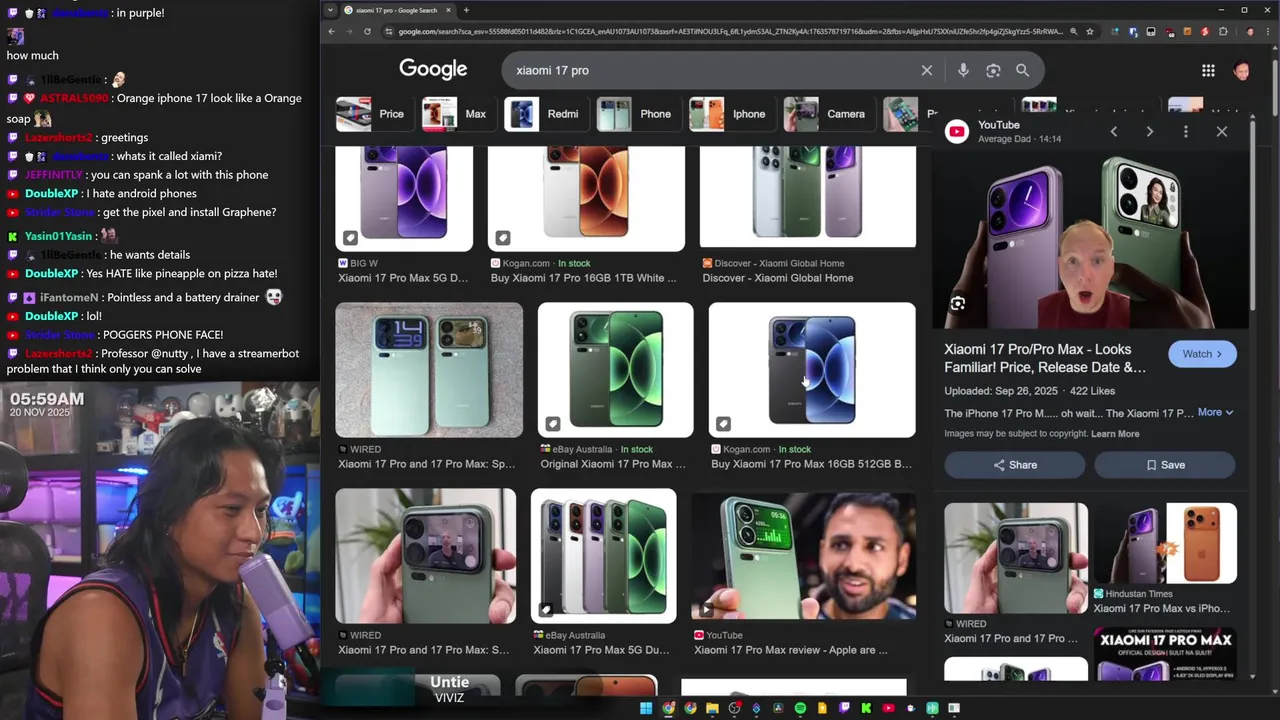The image size is (1280, 720).
Task: Search this image with the Lens icon on the preview
Action: coord(958,304)
